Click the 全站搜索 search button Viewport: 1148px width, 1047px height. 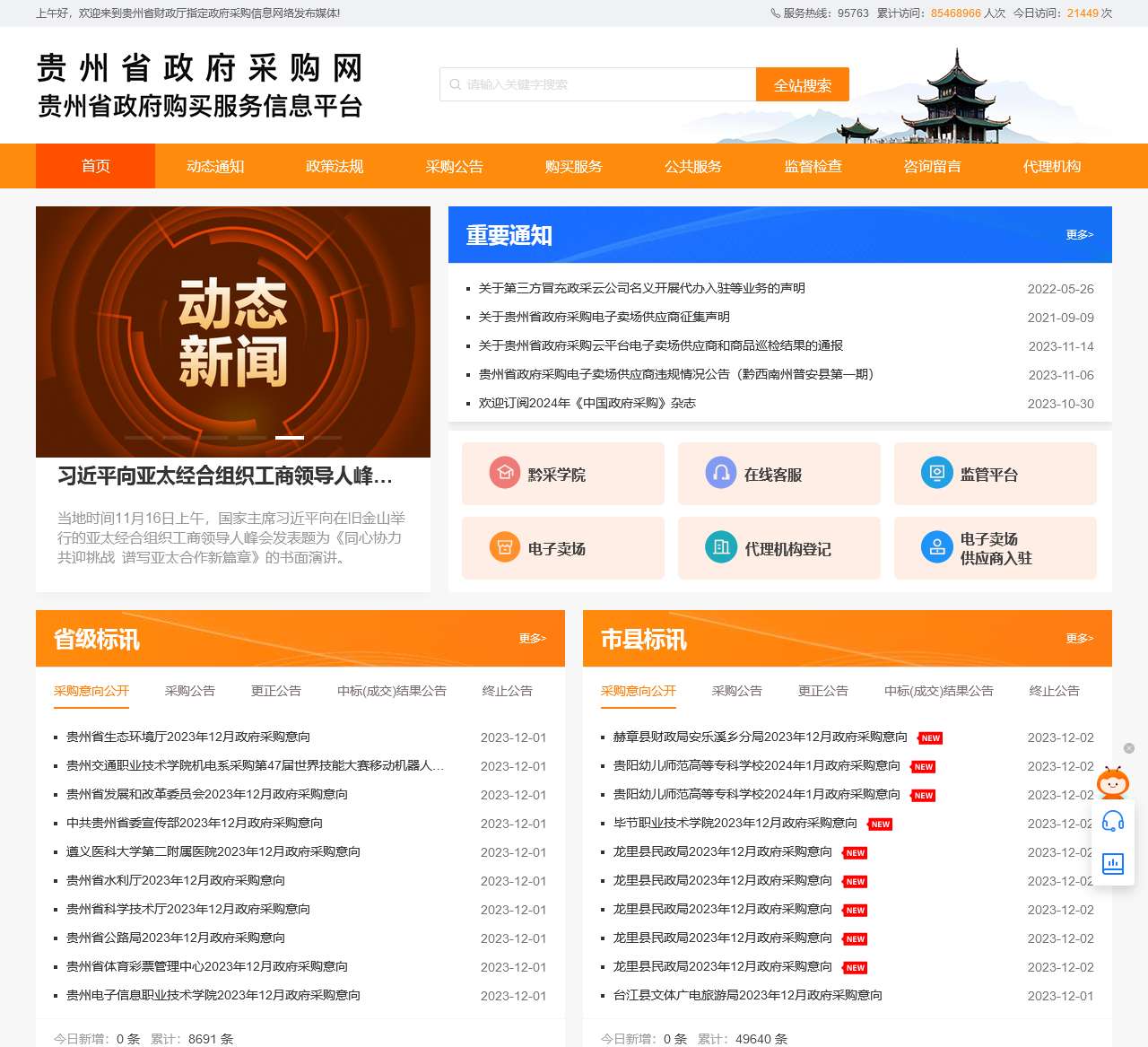coord(803,84)
